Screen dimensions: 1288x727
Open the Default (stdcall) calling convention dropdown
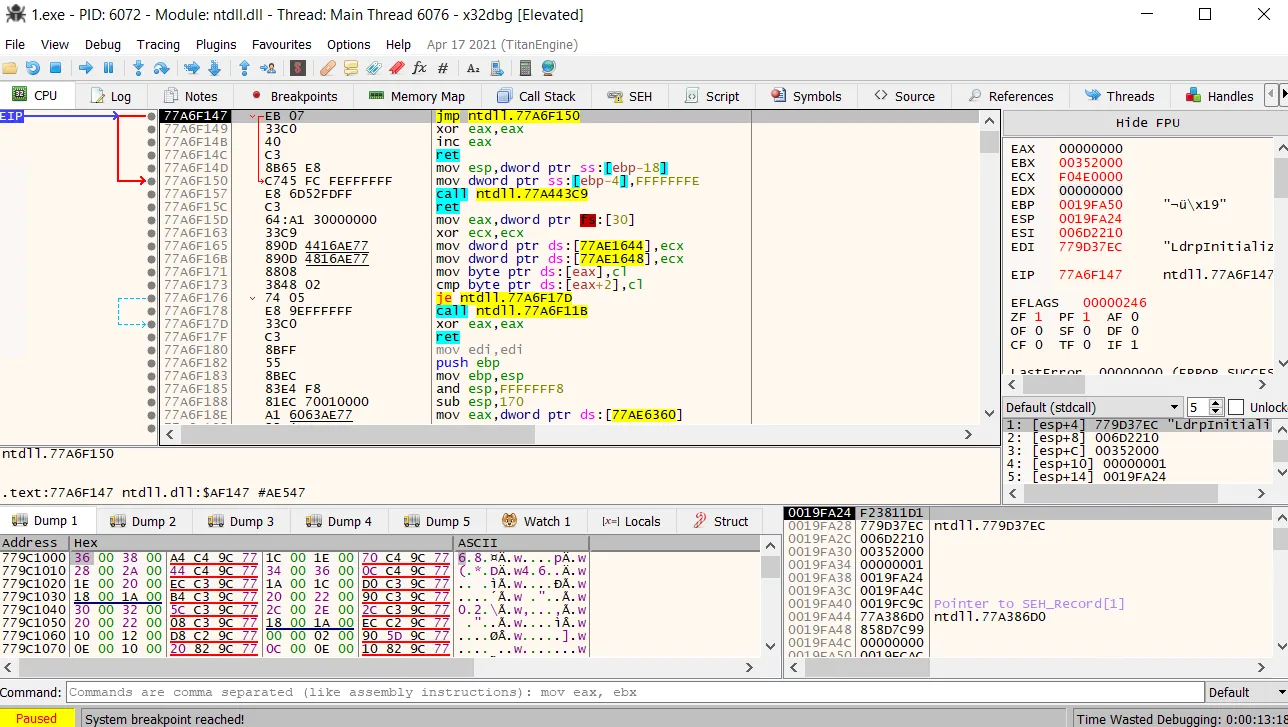coord(1093,407)
